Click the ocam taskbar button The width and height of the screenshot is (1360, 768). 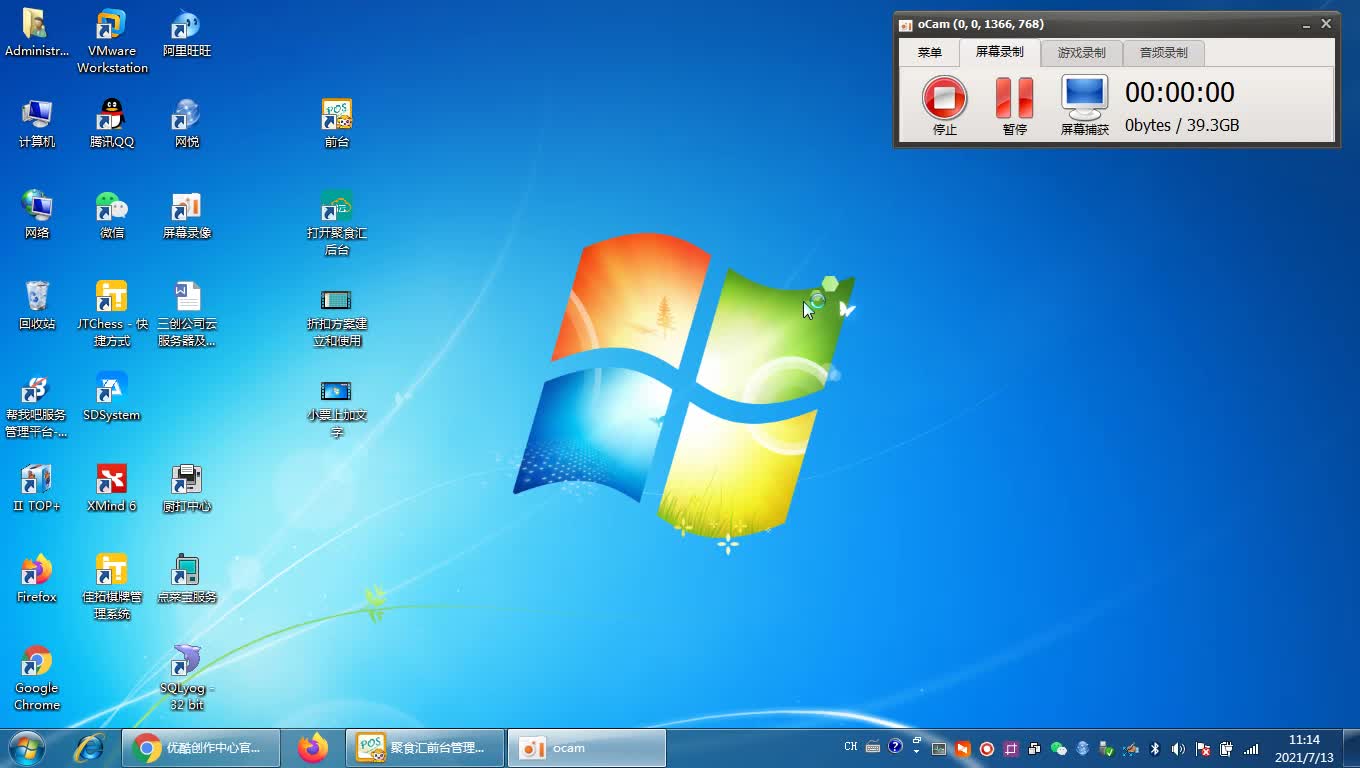pyautogui.click(x=587, y=748)
